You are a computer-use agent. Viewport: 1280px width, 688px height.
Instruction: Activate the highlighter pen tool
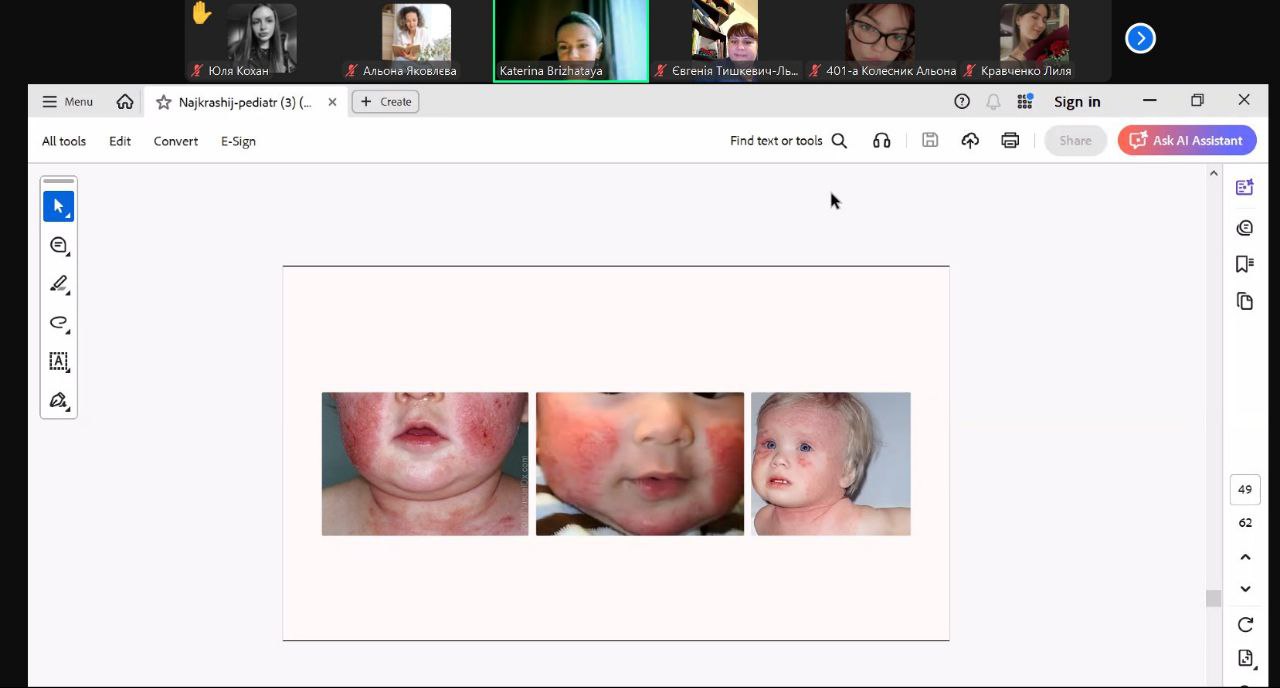click(58, 284)
